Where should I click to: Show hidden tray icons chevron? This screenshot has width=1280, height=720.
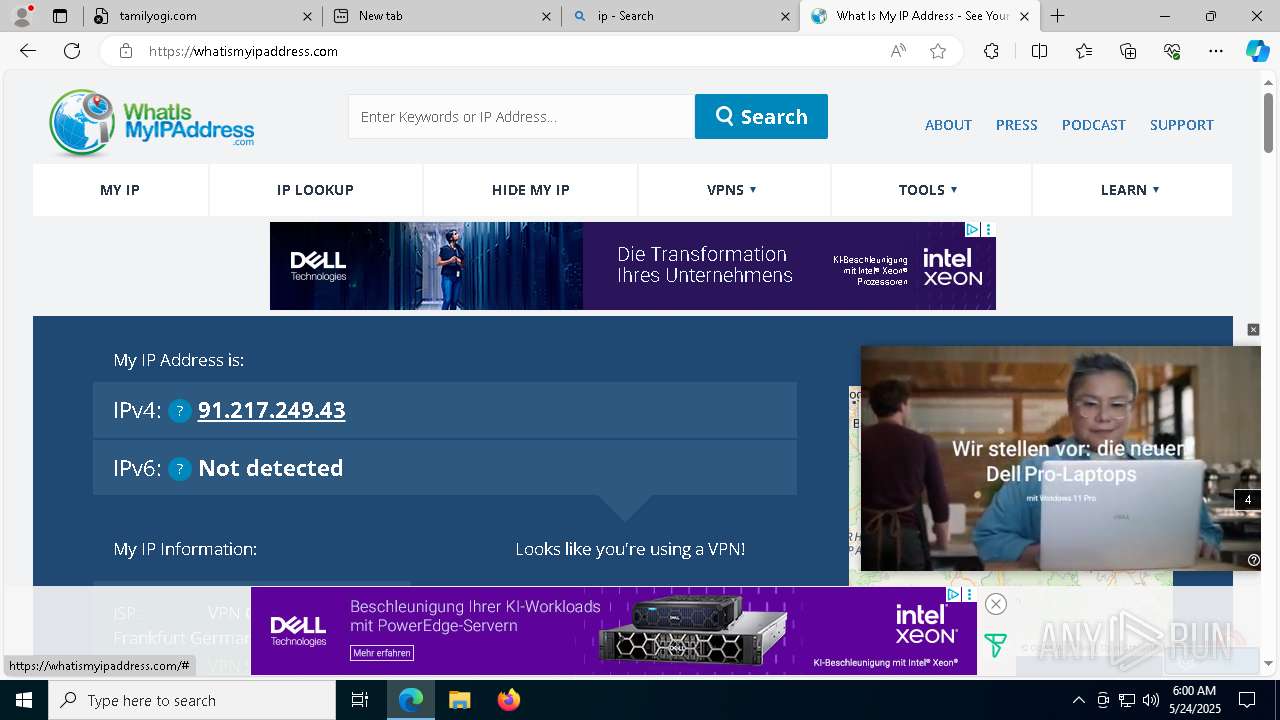pos(1078,700)
